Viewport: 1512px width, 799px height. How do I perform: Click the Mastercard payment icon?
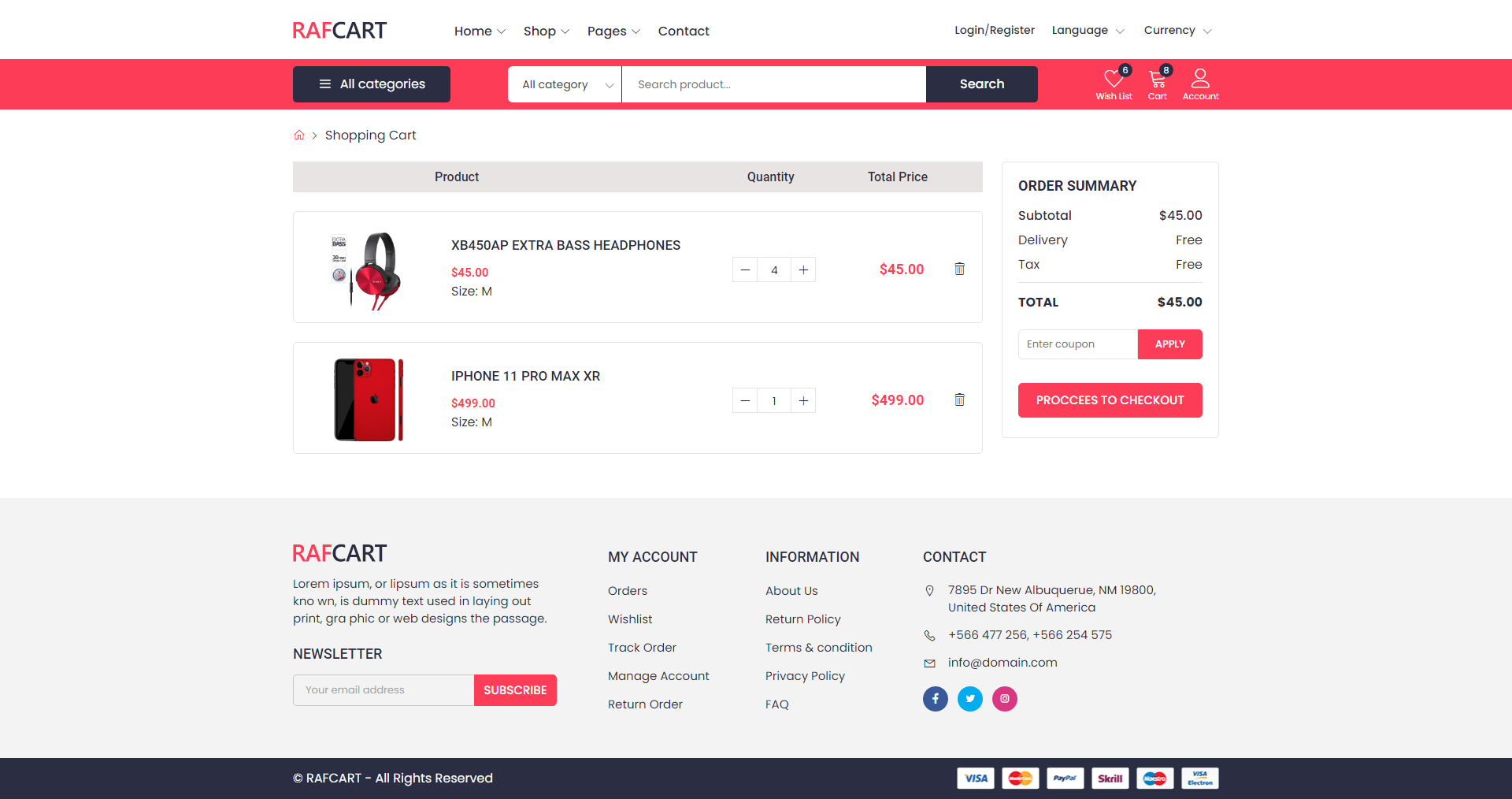1021,779
